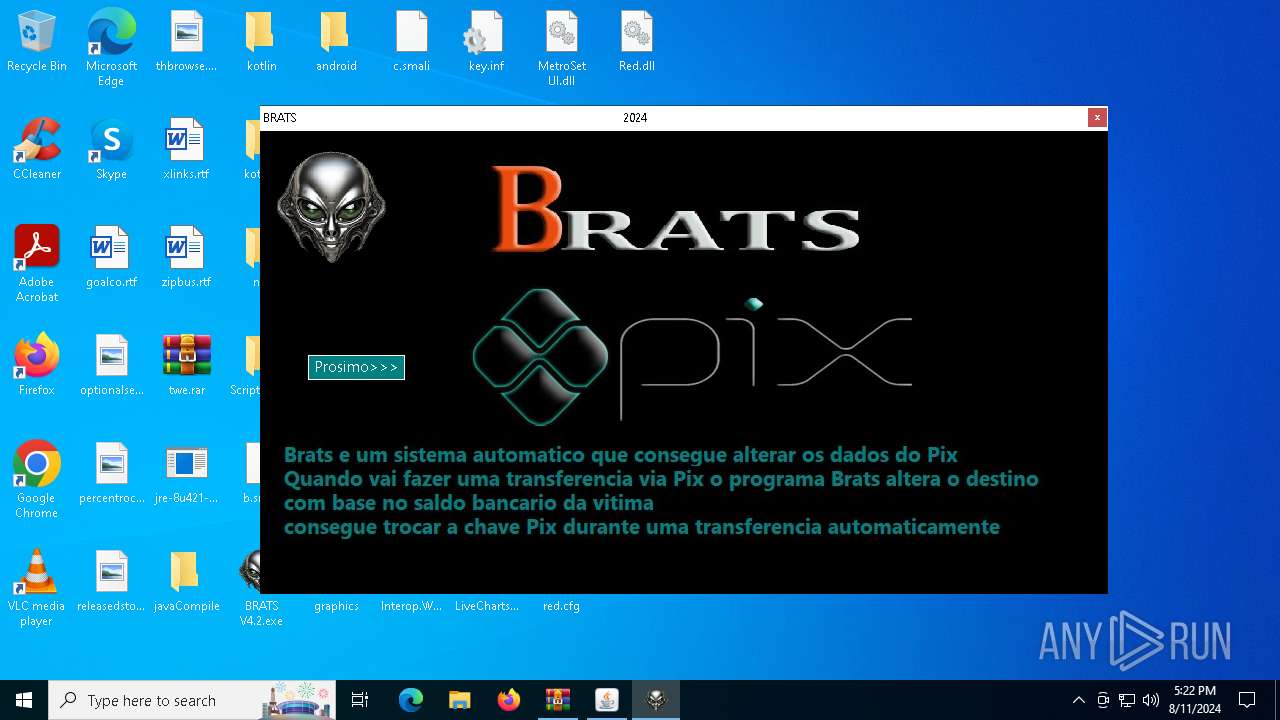1280x720 pixels.
Task: Open CCleaner desktop shortcut
Action: 37,150
